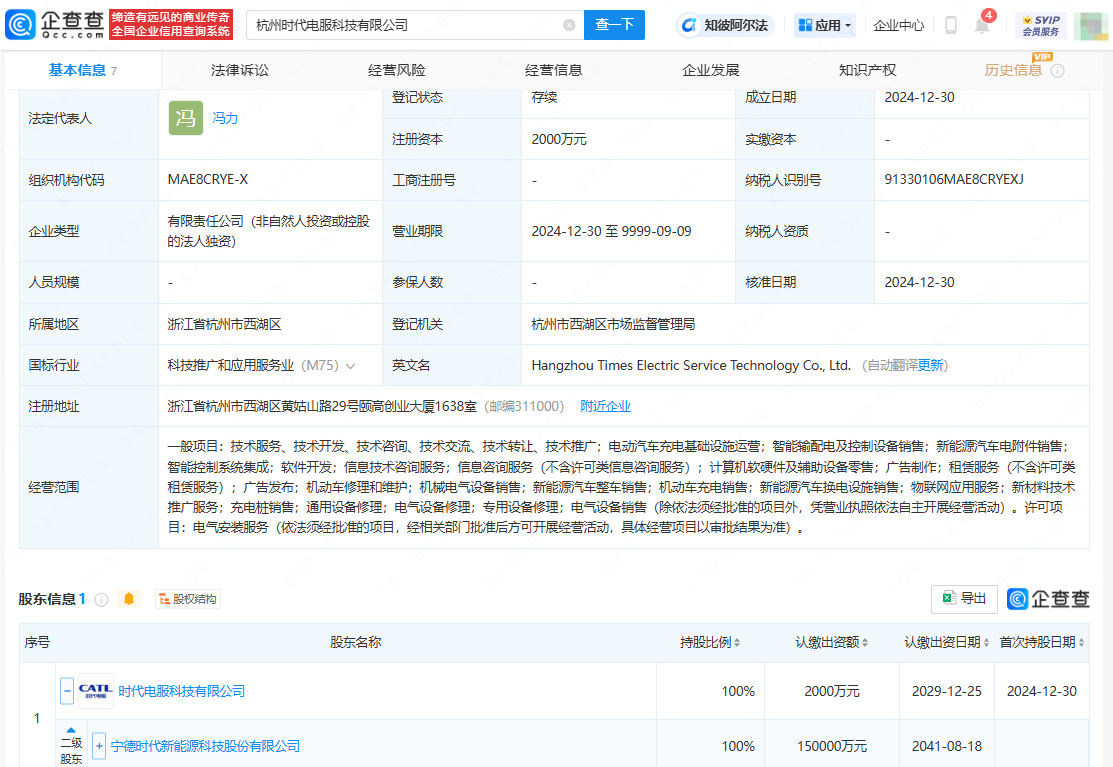Screen dimensions: 1113x767
Task: Click the orange shareholder alert bell
Action: coord(128,599)
